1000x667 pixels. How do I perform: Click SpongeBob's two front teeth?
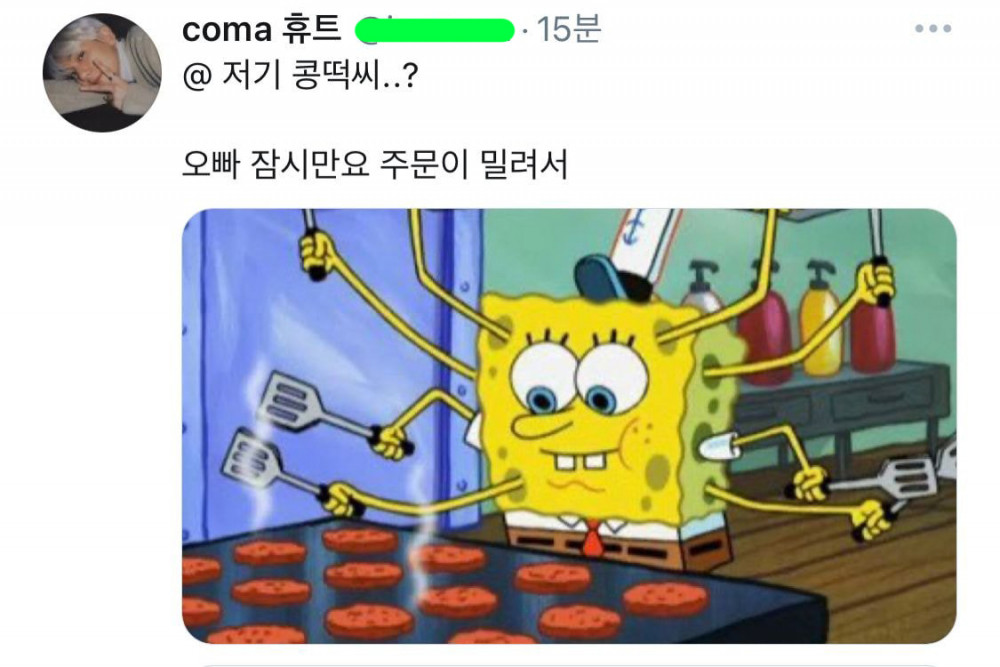click(x=579, y=461)
